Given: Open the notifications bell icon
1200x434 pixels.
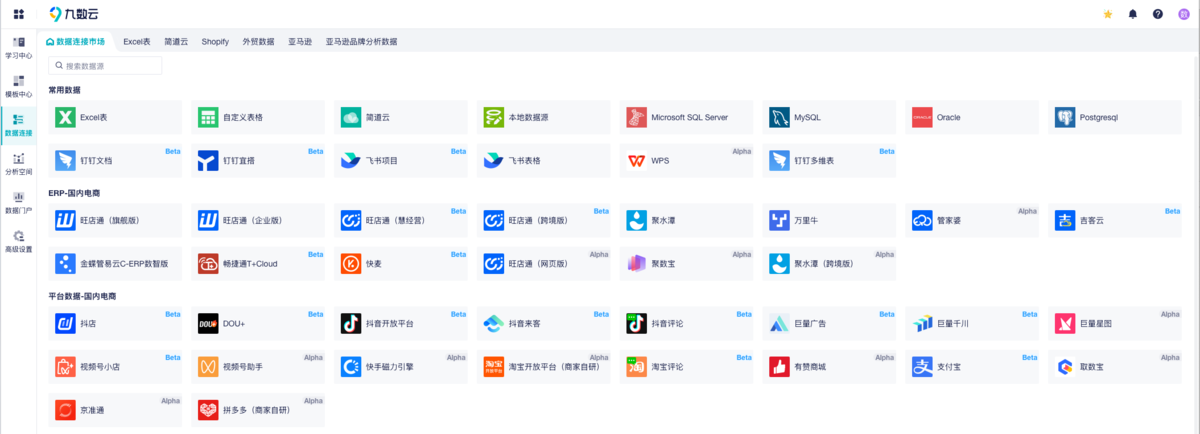Looking at the screenshot, I should tap(1133, 14).
